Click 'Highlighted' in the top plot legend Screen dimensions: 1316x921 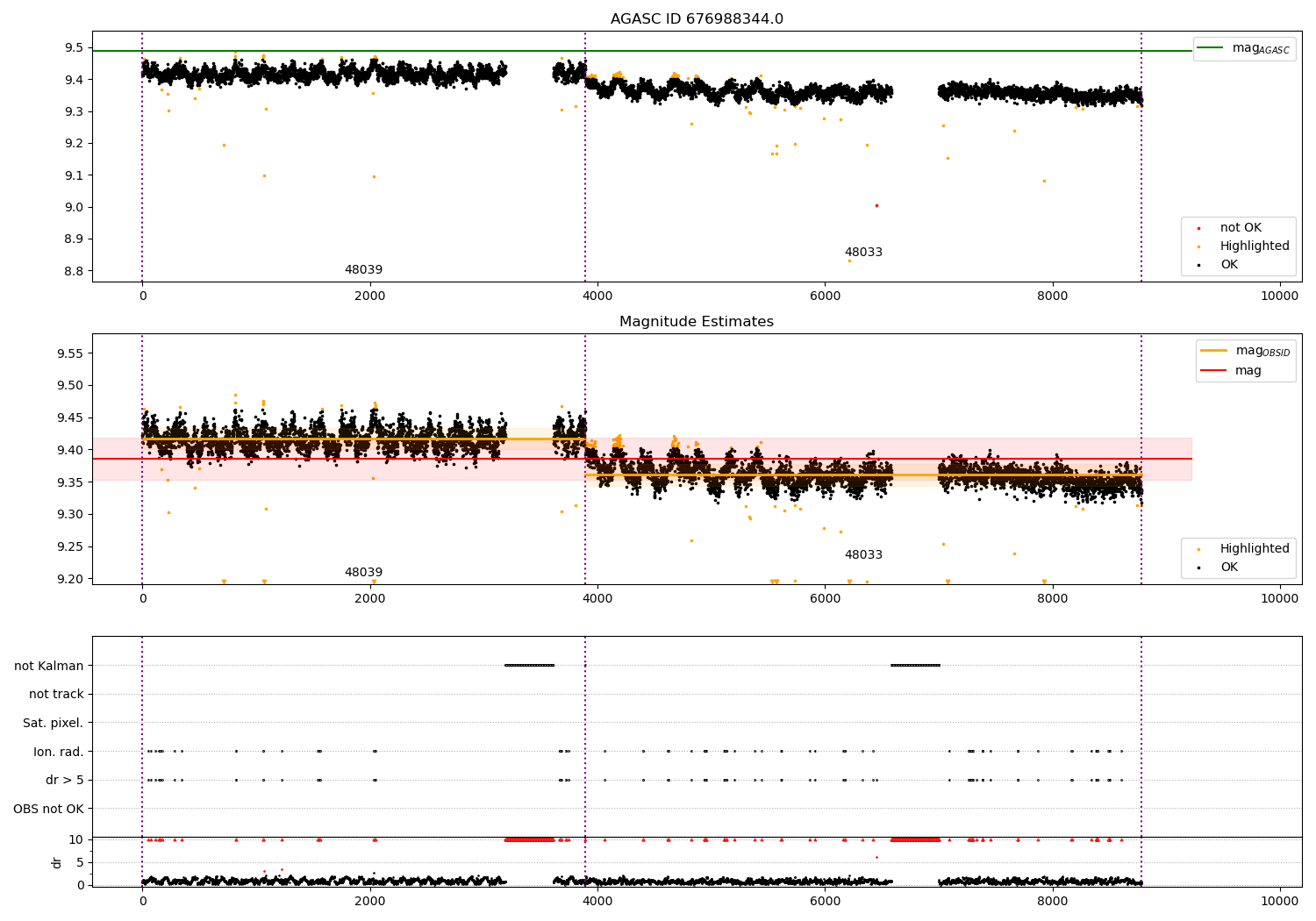(x=1255, y=246)
